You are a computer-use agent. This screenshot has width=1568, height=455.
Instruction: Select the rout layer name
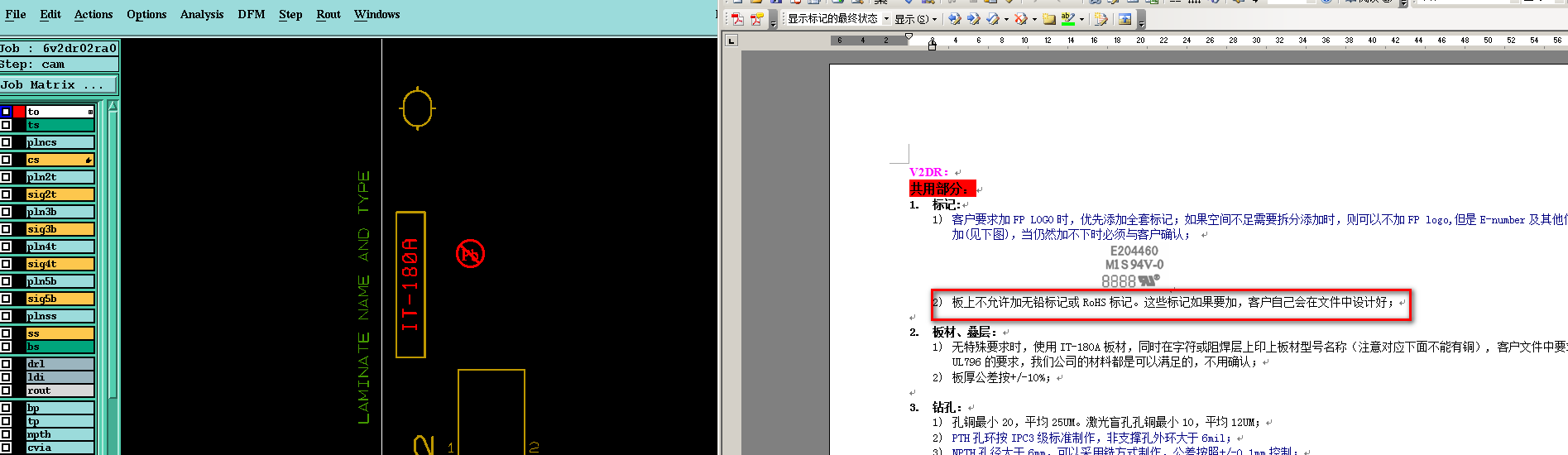(60, 390)
